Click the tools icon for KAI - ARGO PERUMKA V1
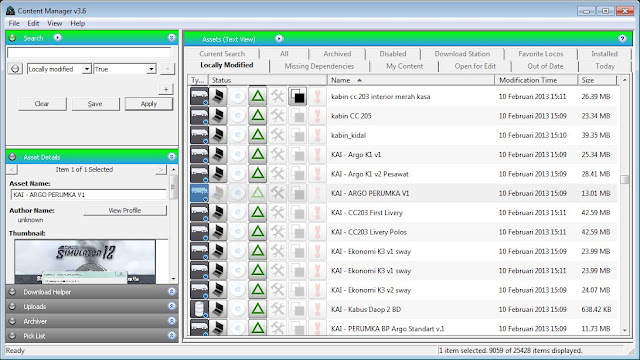 tap(278, 193)
